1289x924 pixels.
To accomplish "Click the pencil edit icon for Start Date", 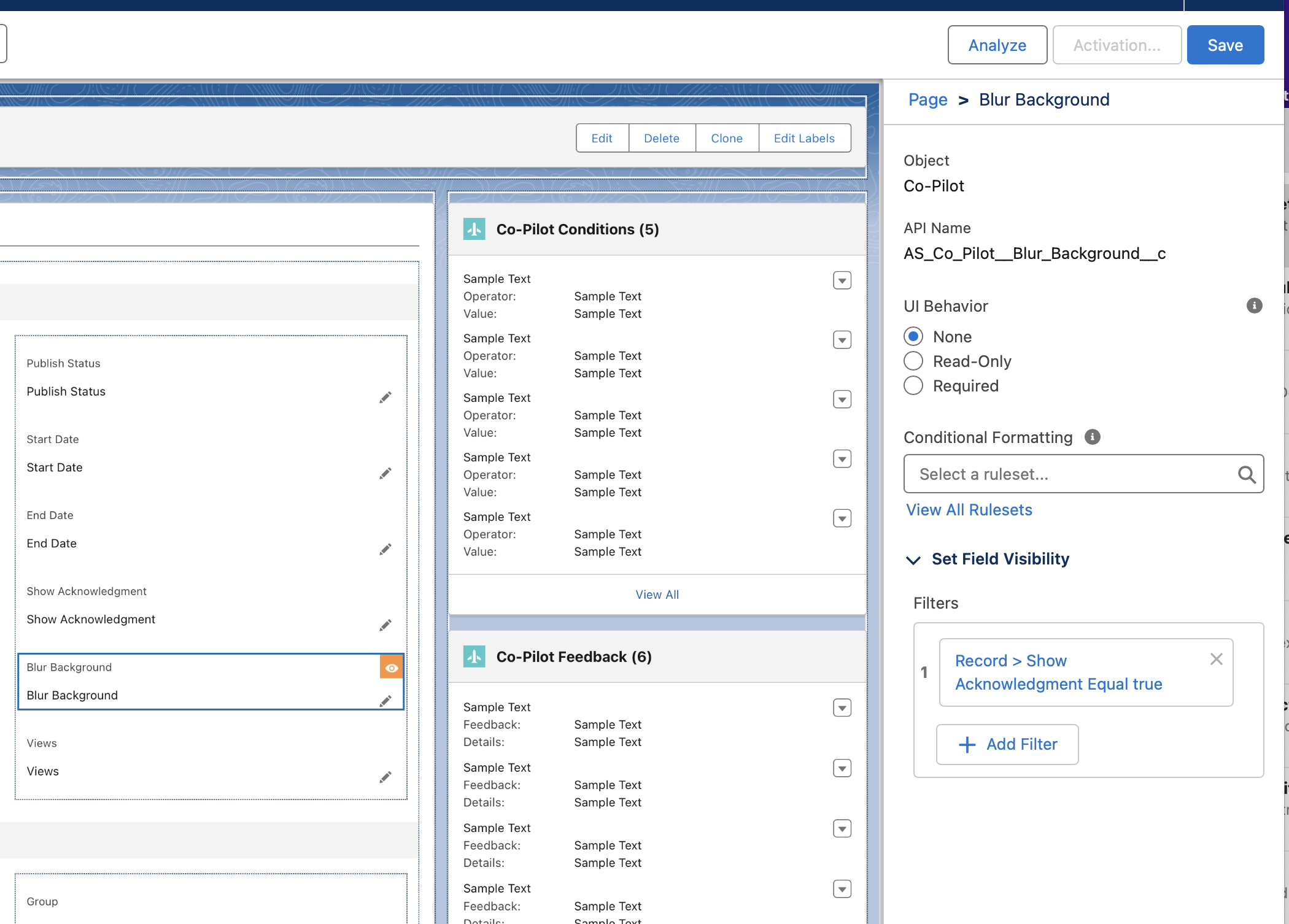I will coord(385,474).
